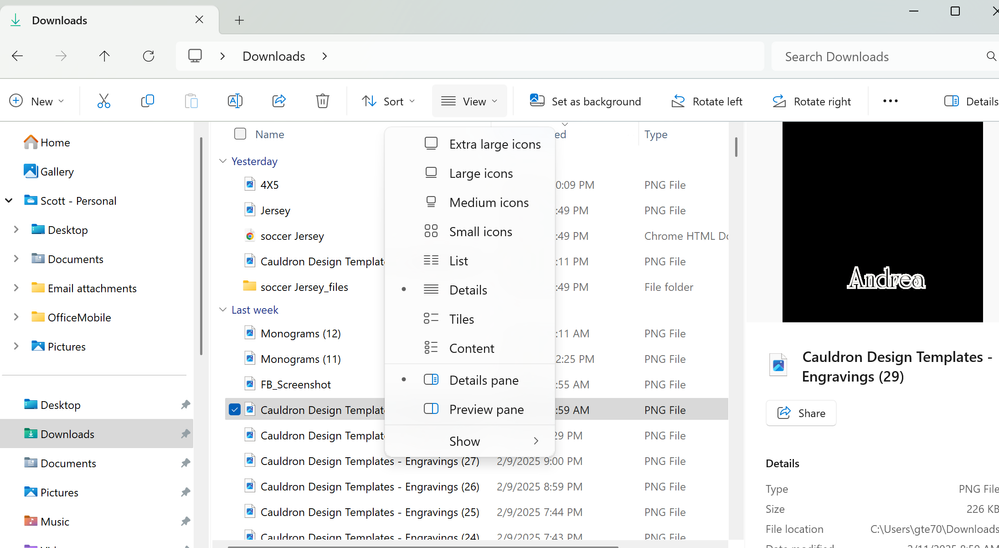The height and width of the screenshot is (548, 999).
Task: Click the Share arrow icon in toolbar
Action: (x=278, y=101)
